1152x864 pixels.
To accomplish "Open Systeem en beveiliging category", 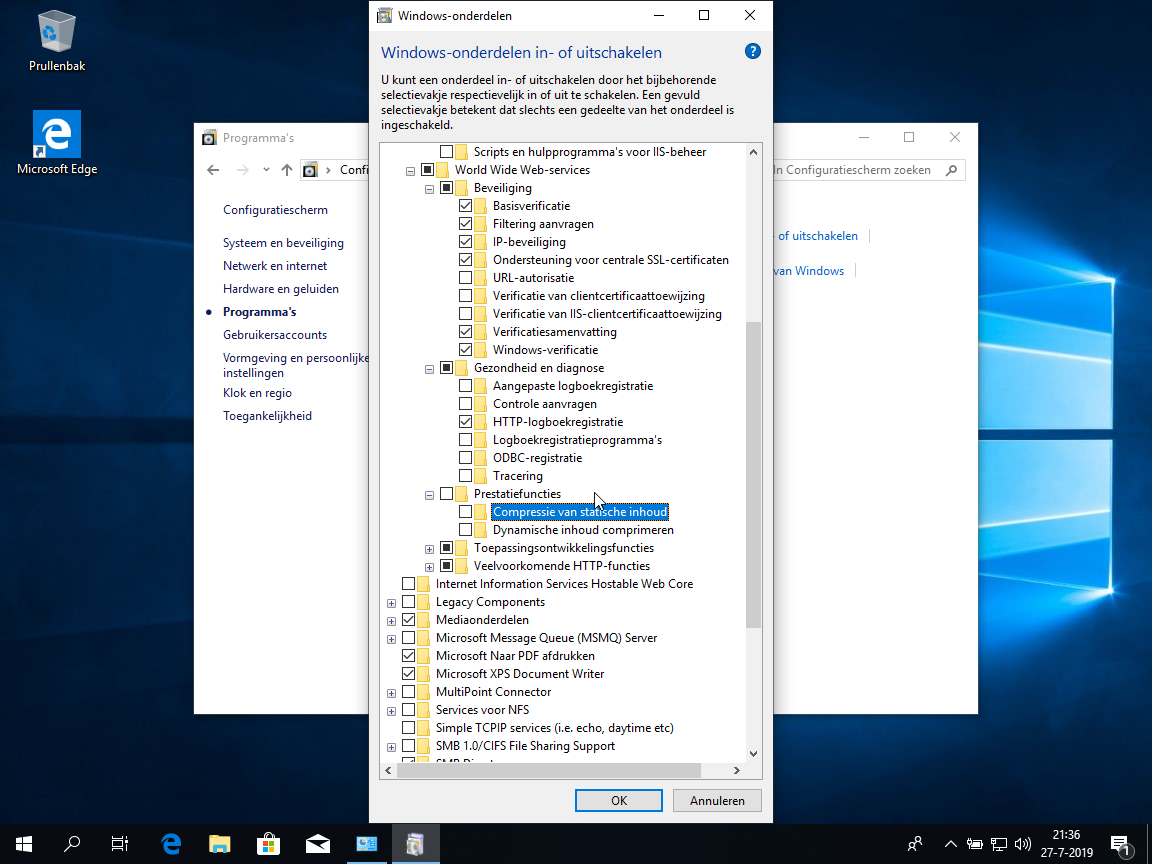I will point(283,242).
